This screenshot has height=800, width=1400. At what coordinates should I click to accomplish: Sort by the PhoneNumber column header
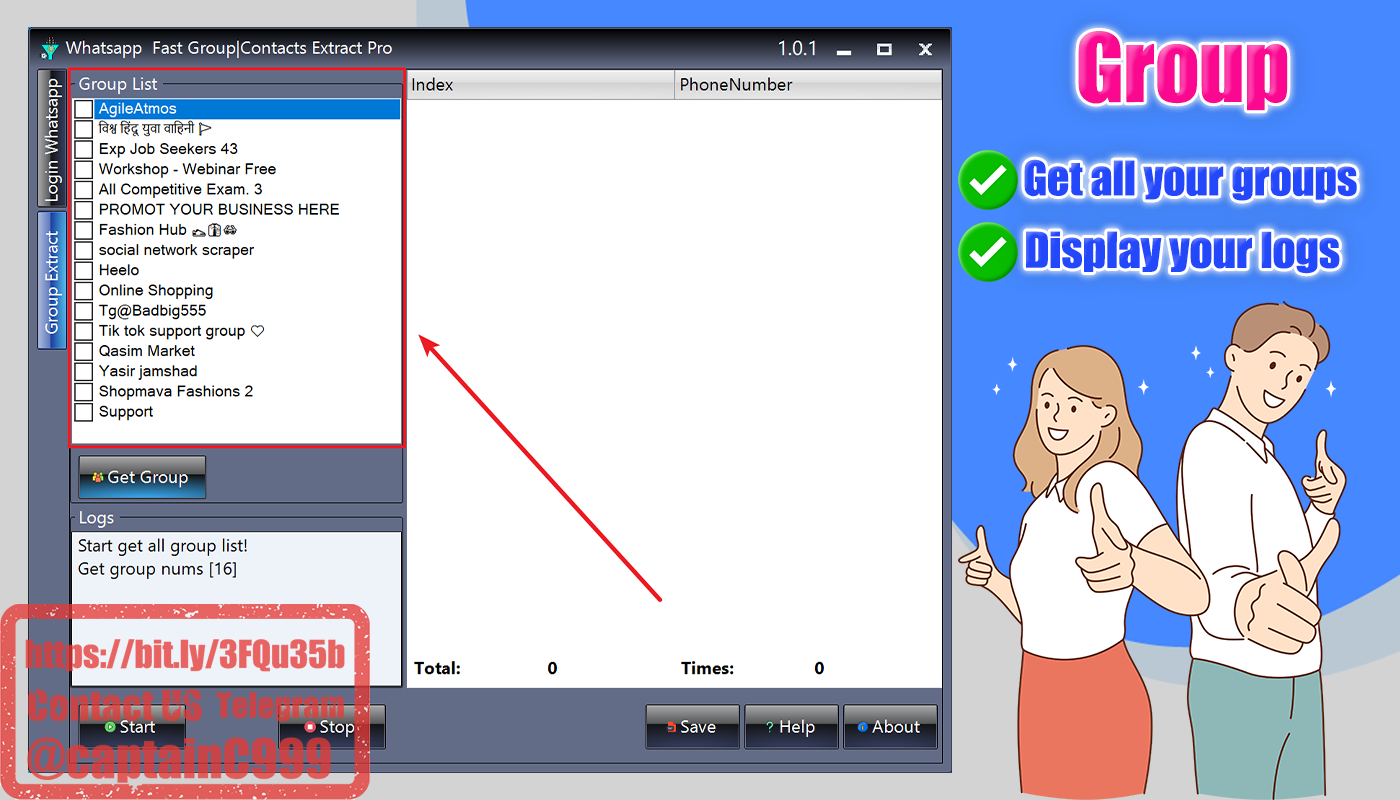click(x=808, y=85)
